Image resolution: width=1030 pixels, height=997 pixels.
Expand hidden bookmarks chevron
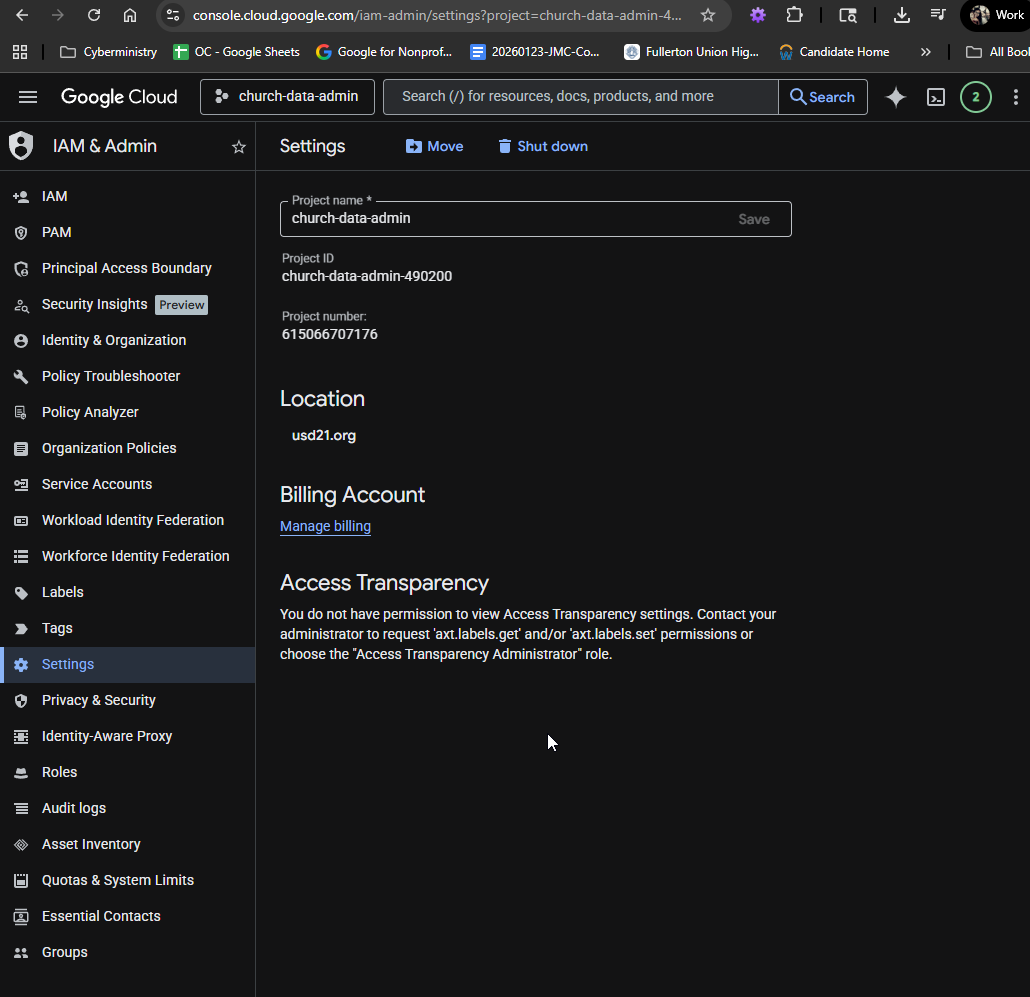(x=925, y=52)
